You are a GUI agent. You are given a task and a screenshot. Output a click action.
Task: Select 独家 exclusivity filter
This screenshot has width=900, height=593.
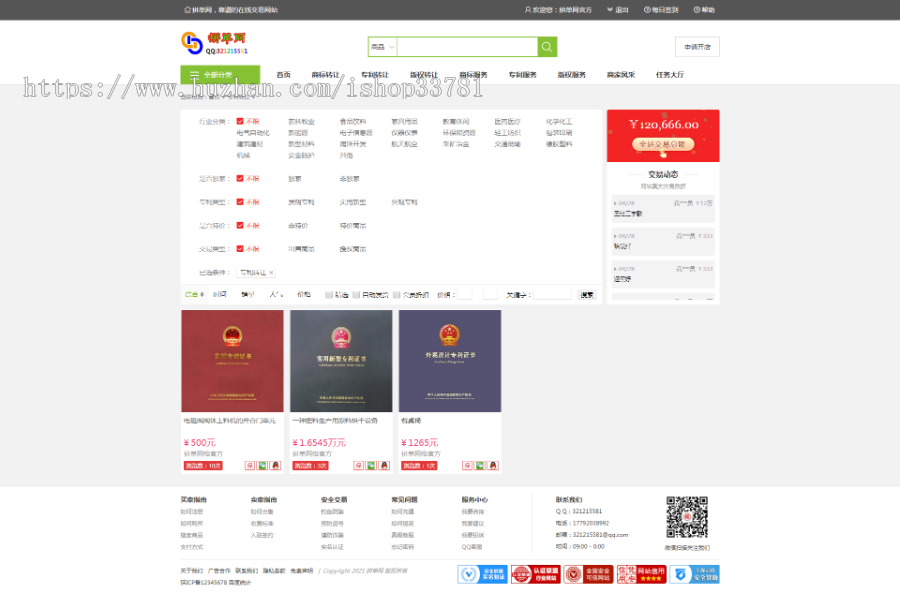pyautogui.click(x=294, y=179)
